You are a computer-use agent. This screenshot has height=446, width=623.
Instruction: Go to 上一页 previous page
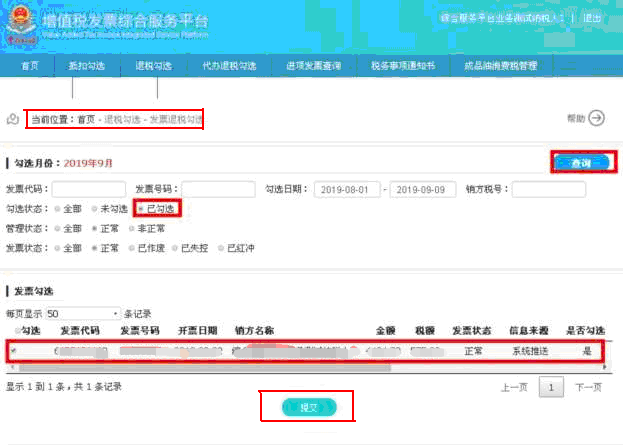(x=514, y=387)
